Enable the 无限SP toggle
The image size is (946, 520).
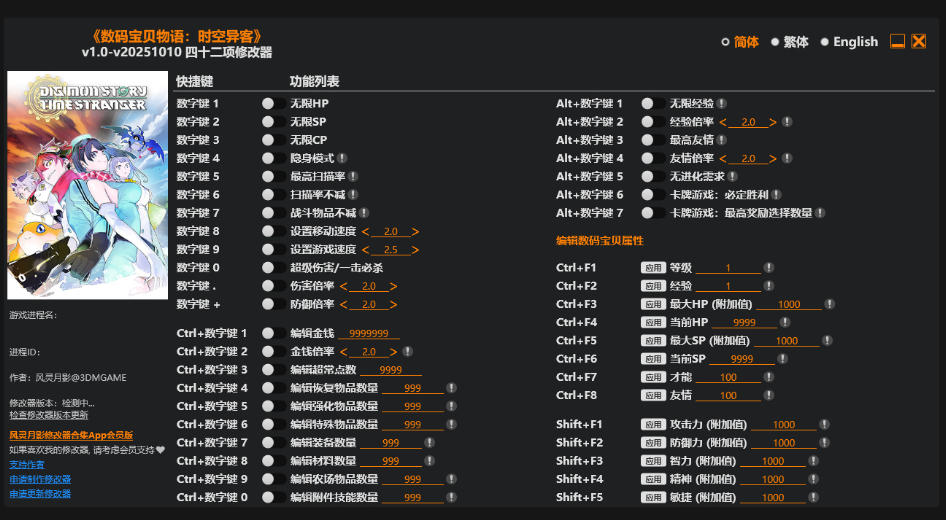[x=273, y=121]
